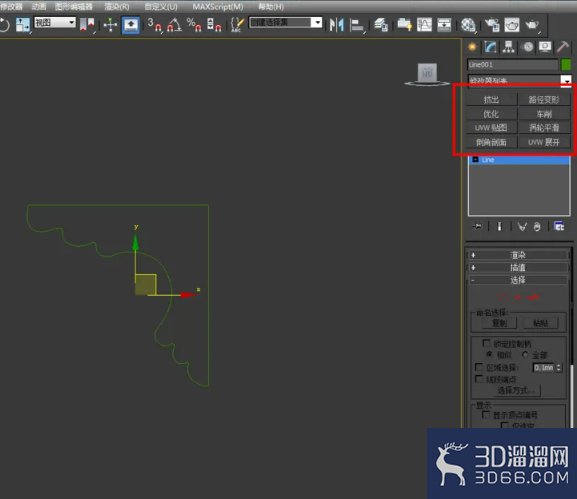Open the Material Editor icon
The image size is (577, 499).
click(x=468, y=25)
